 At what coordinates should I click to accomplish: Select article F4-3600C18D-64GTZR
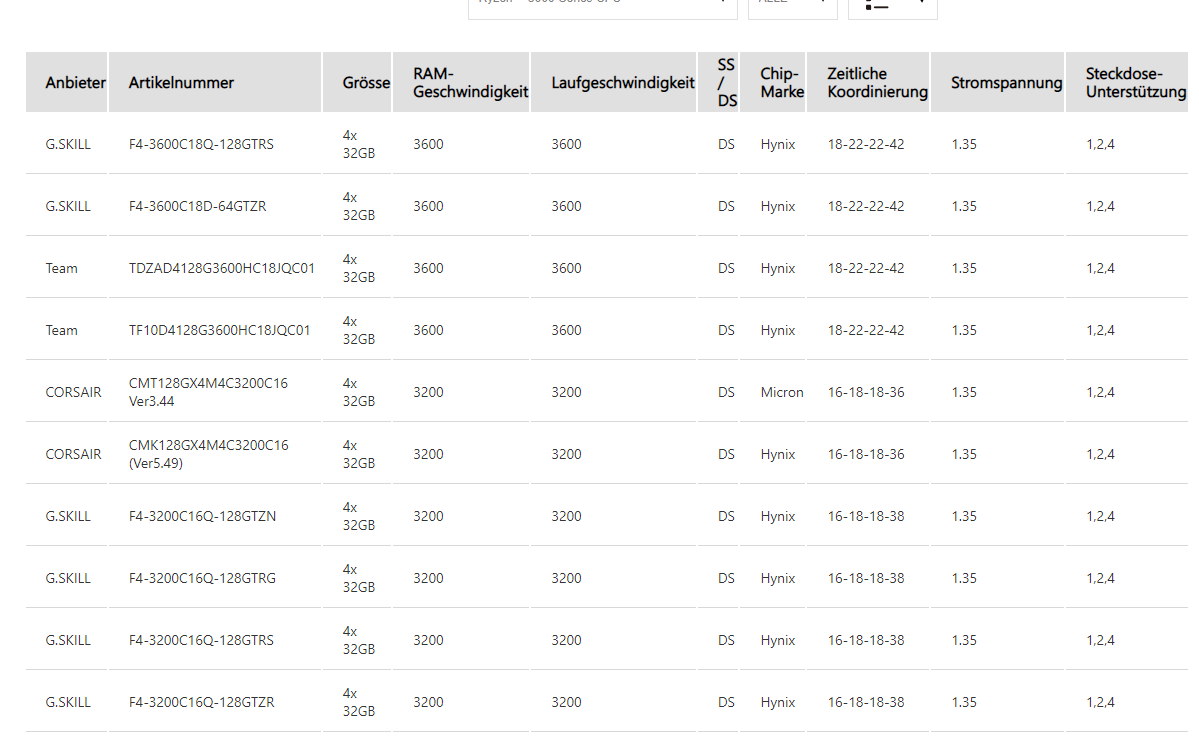(x=197, y=207)
